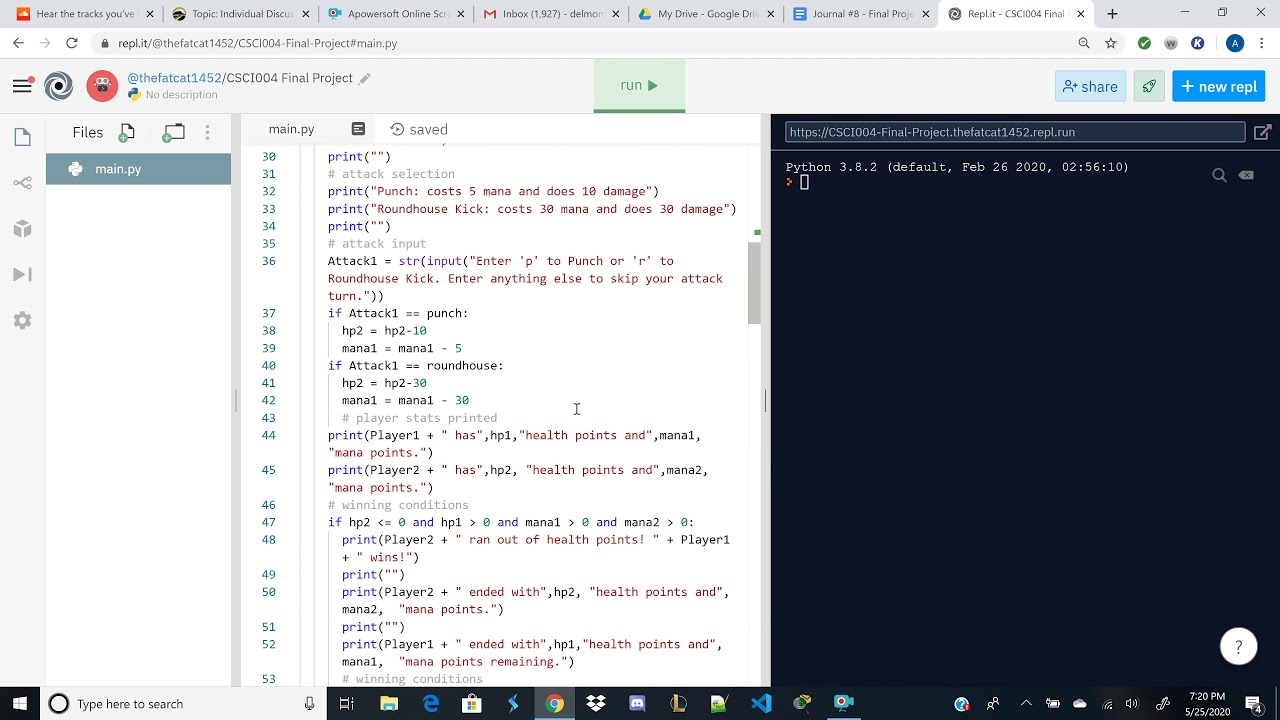Reload the page
Image resolution: width=1280 pixels, height=720 pixels.
(71, 43)
